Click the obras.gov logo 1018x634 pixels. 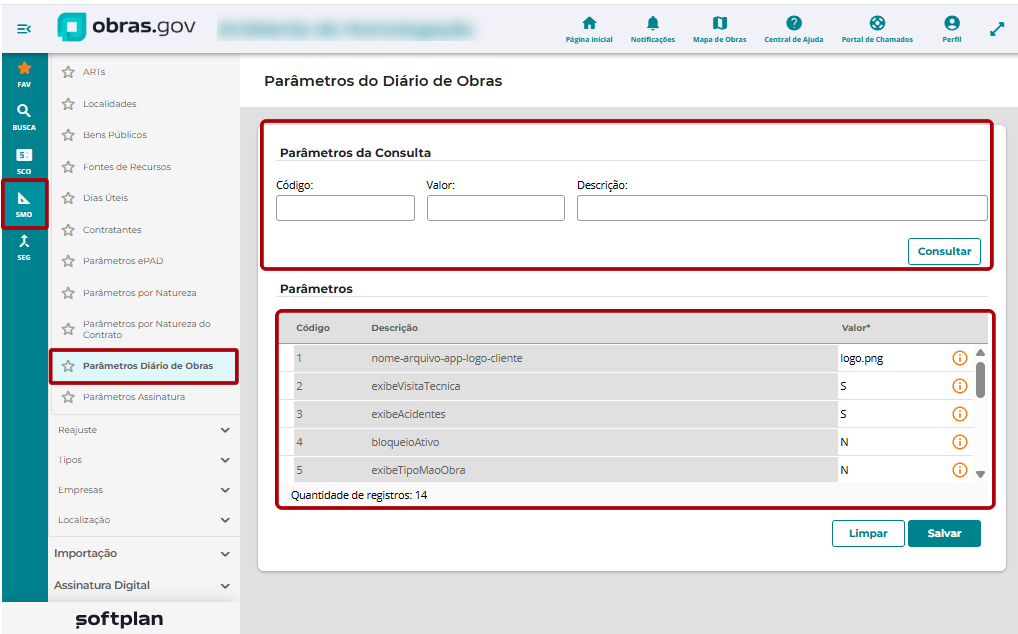tap(127, 27)
